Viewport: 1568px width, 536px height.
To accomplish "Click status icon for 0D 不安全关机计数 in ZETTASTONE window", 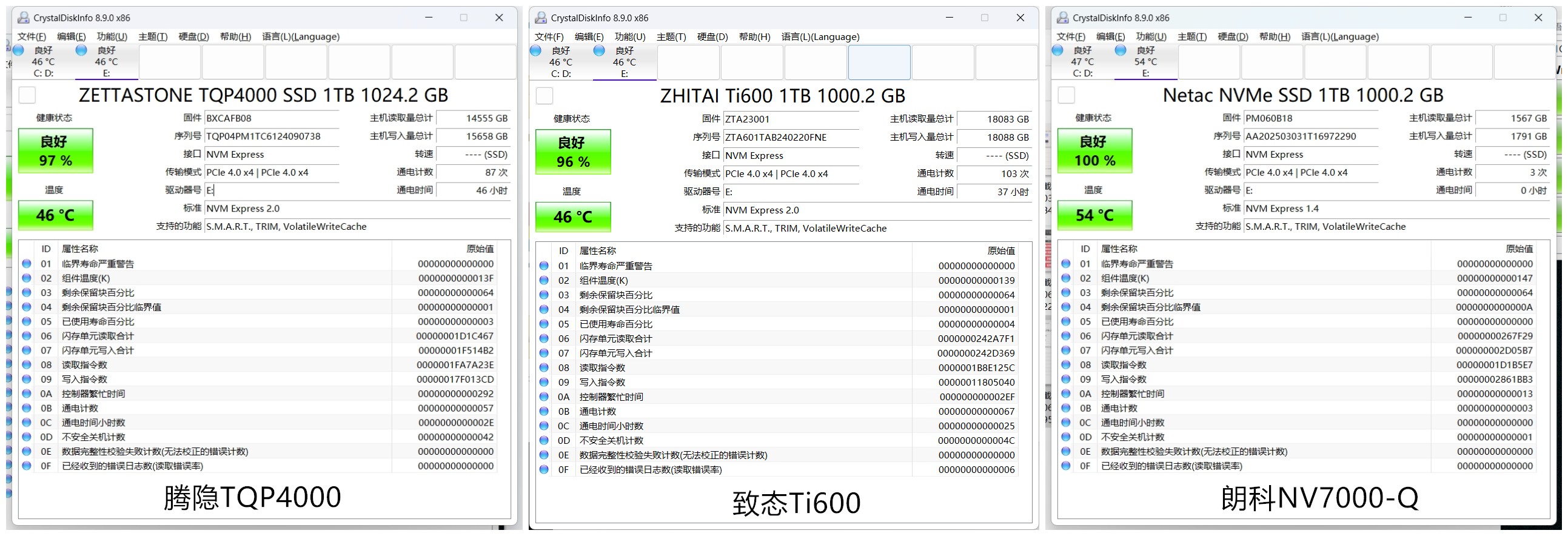I will coord(27,437).
